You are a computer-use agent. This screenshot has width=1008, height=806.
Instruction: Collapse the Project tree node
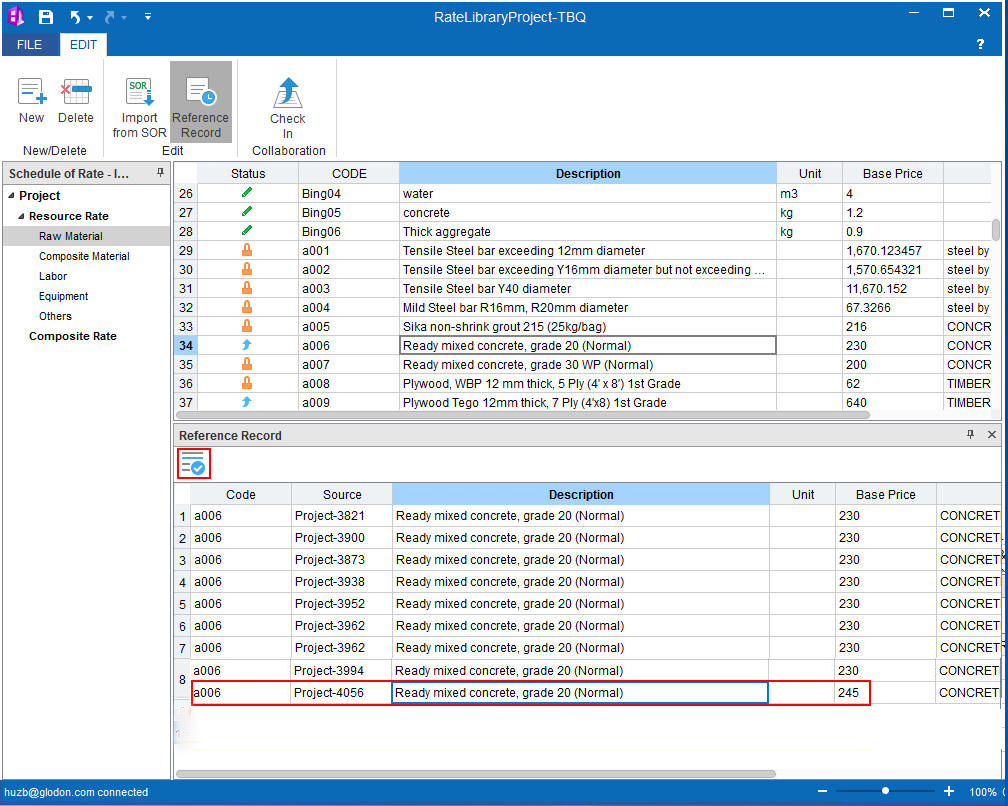[x=11, y=196]
